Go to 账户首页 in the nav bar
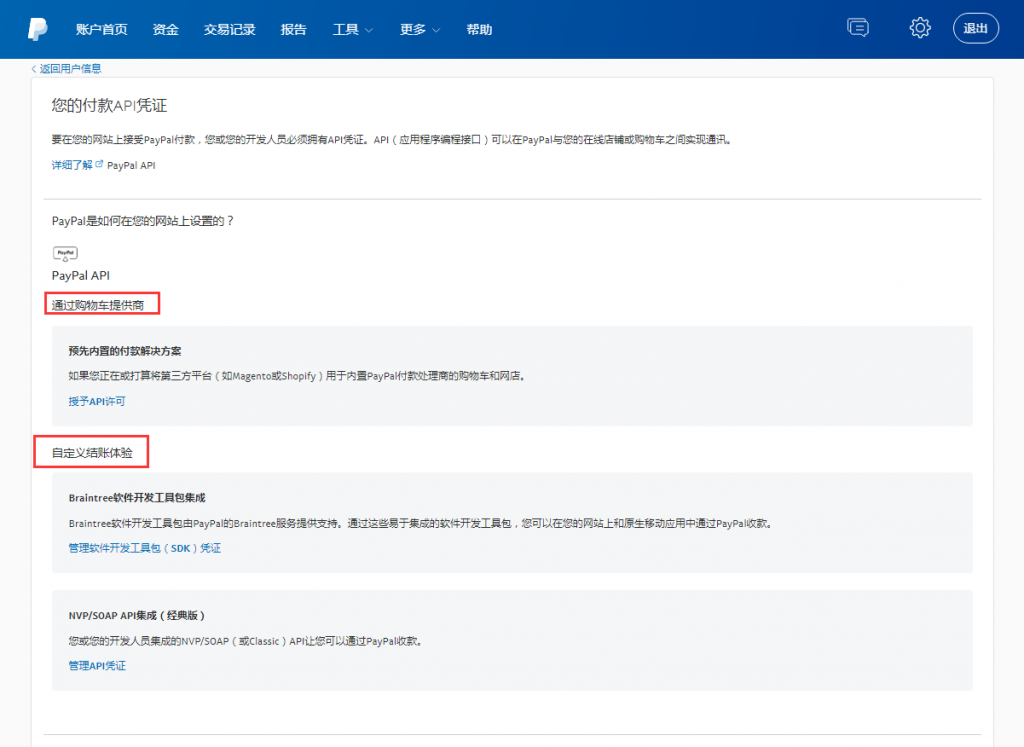The height and width of the screenshot is (747, 1024). tap(101, 29)
